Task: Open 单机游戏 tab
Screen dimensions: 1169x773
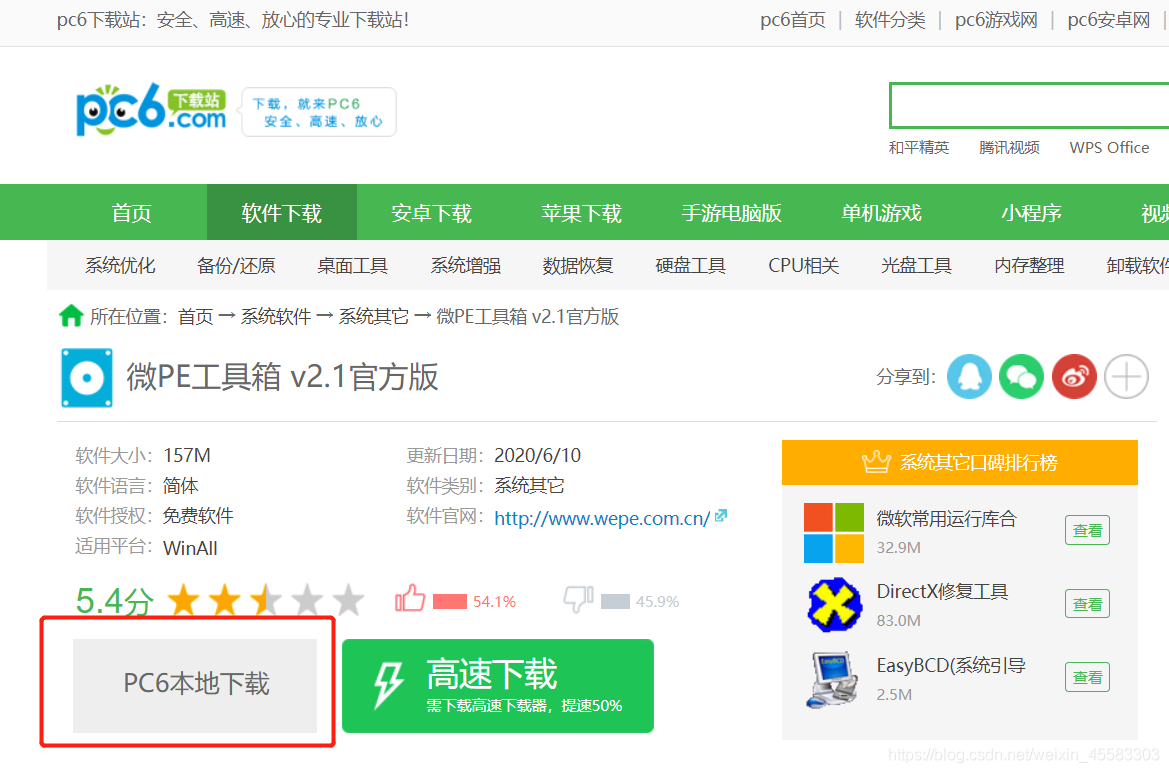Action: click(882, 213)
